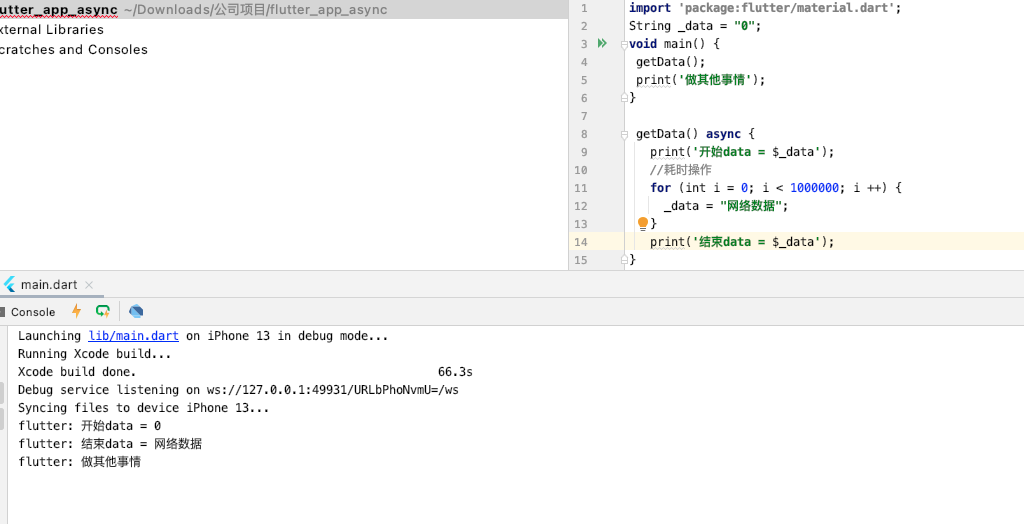The width and height of the screenshot is (1024, 524).
Task: Click the yellow lightbulb quick-fix icon
Action: (643, 224)
